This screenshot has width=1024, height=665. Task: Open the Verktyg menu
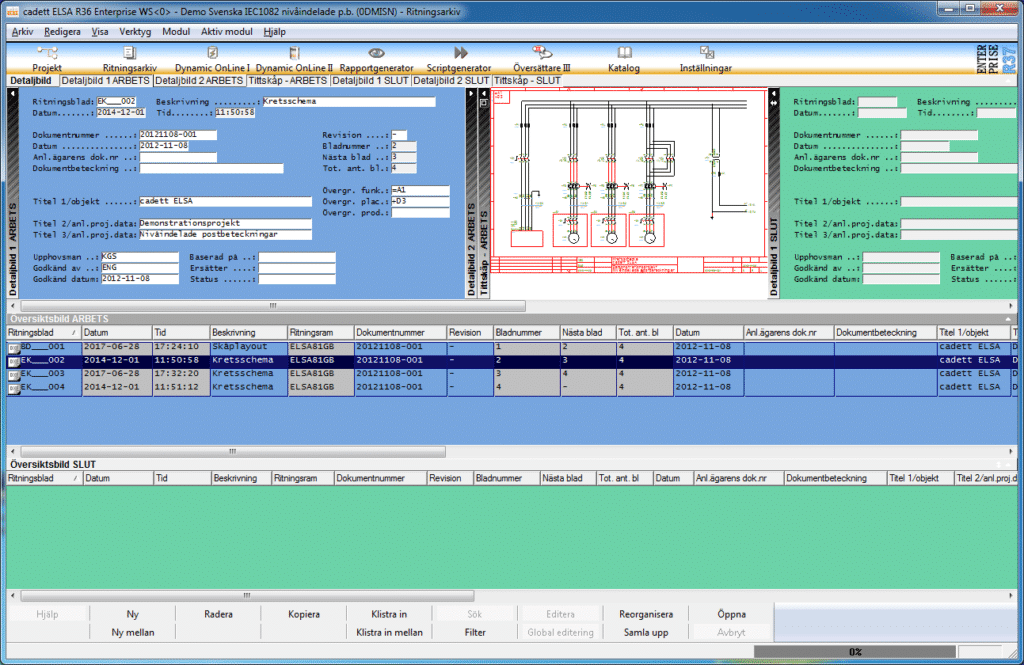(135, 31)
